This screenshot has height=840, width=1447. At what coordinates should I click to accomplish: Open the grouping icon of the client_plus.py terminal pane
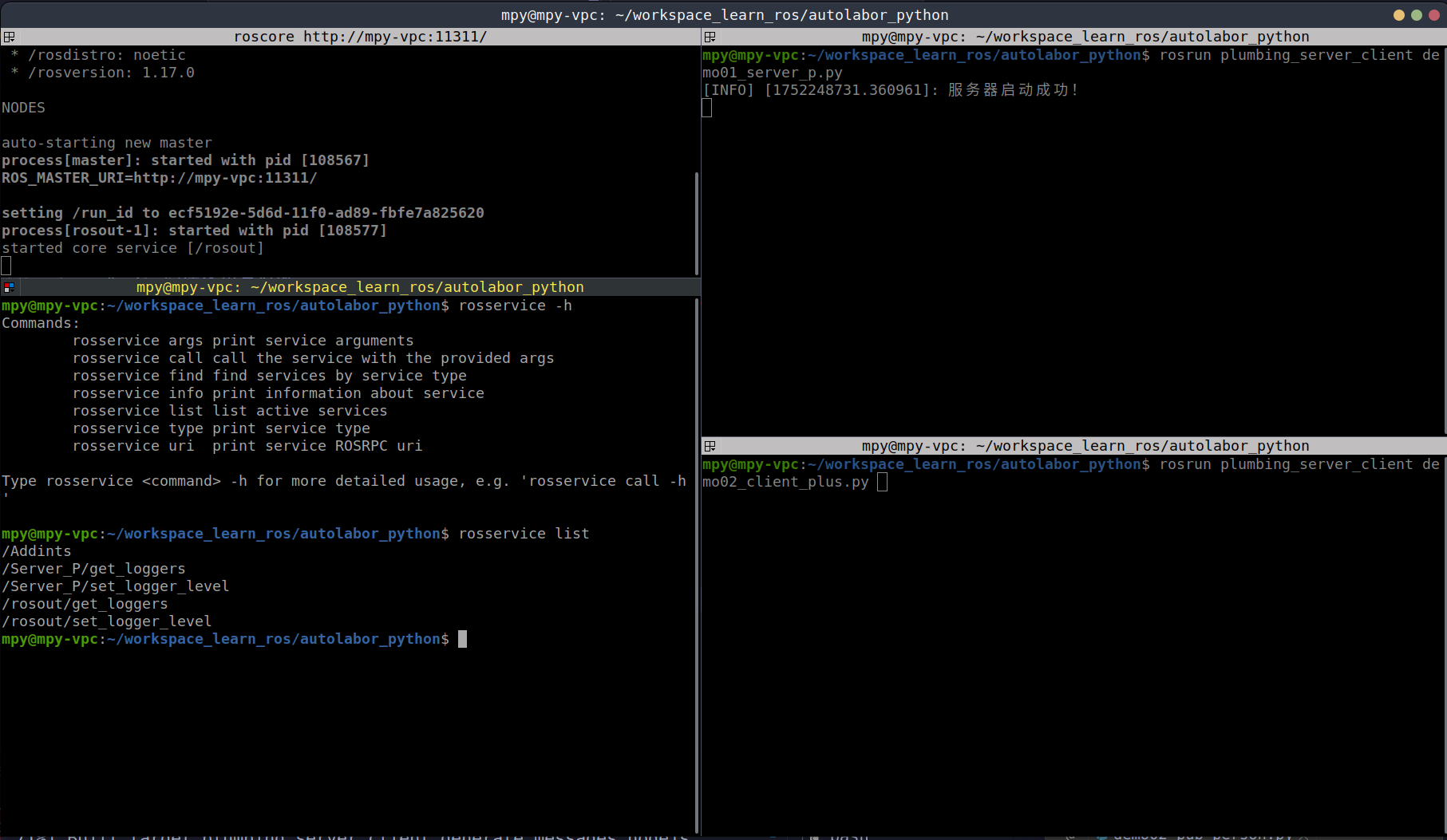point(710,446)
